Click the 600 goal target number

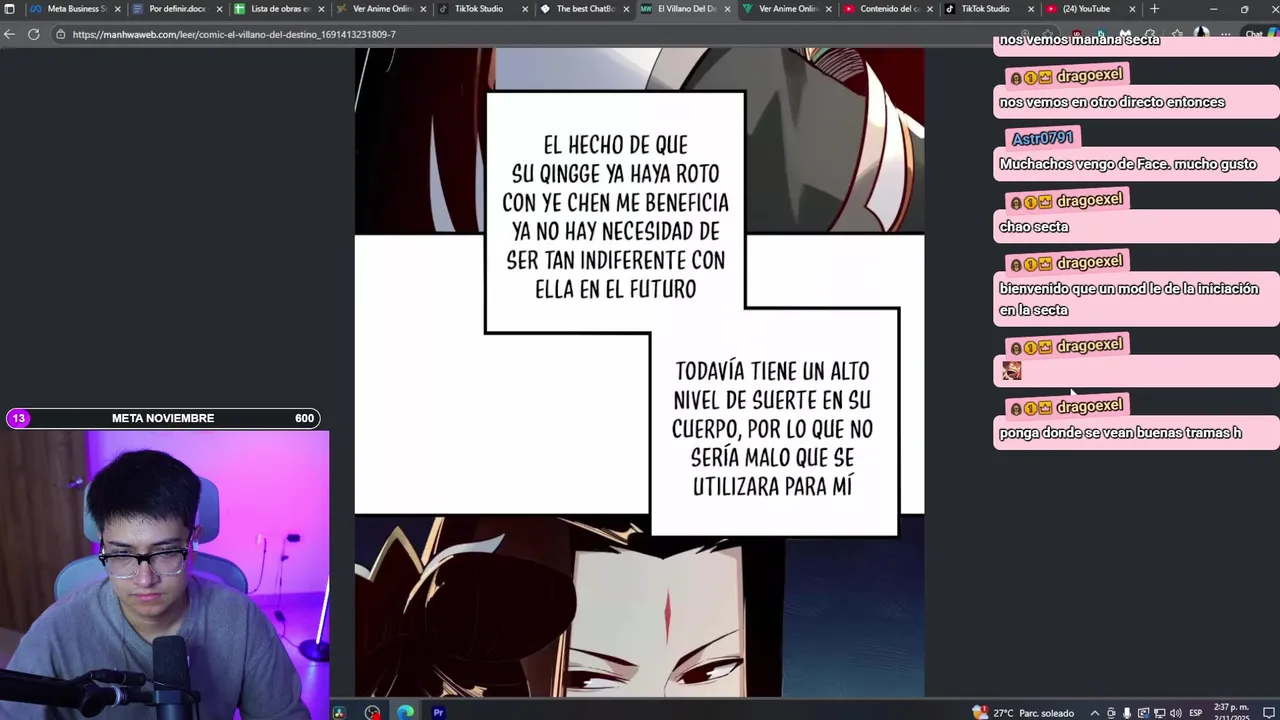click(x=304, y=418)
